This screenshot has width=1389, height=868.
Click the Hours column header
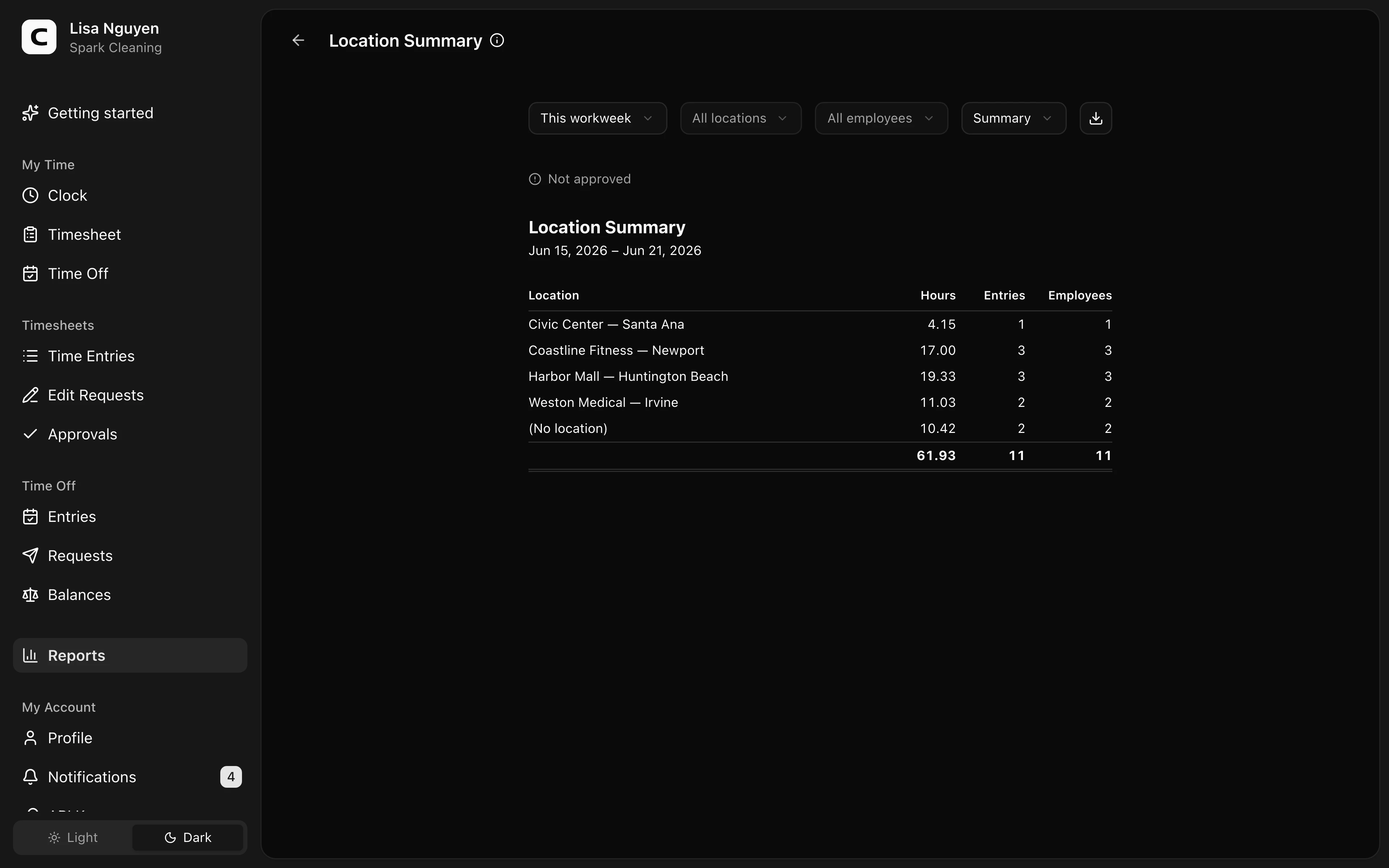tap(938, 295)
